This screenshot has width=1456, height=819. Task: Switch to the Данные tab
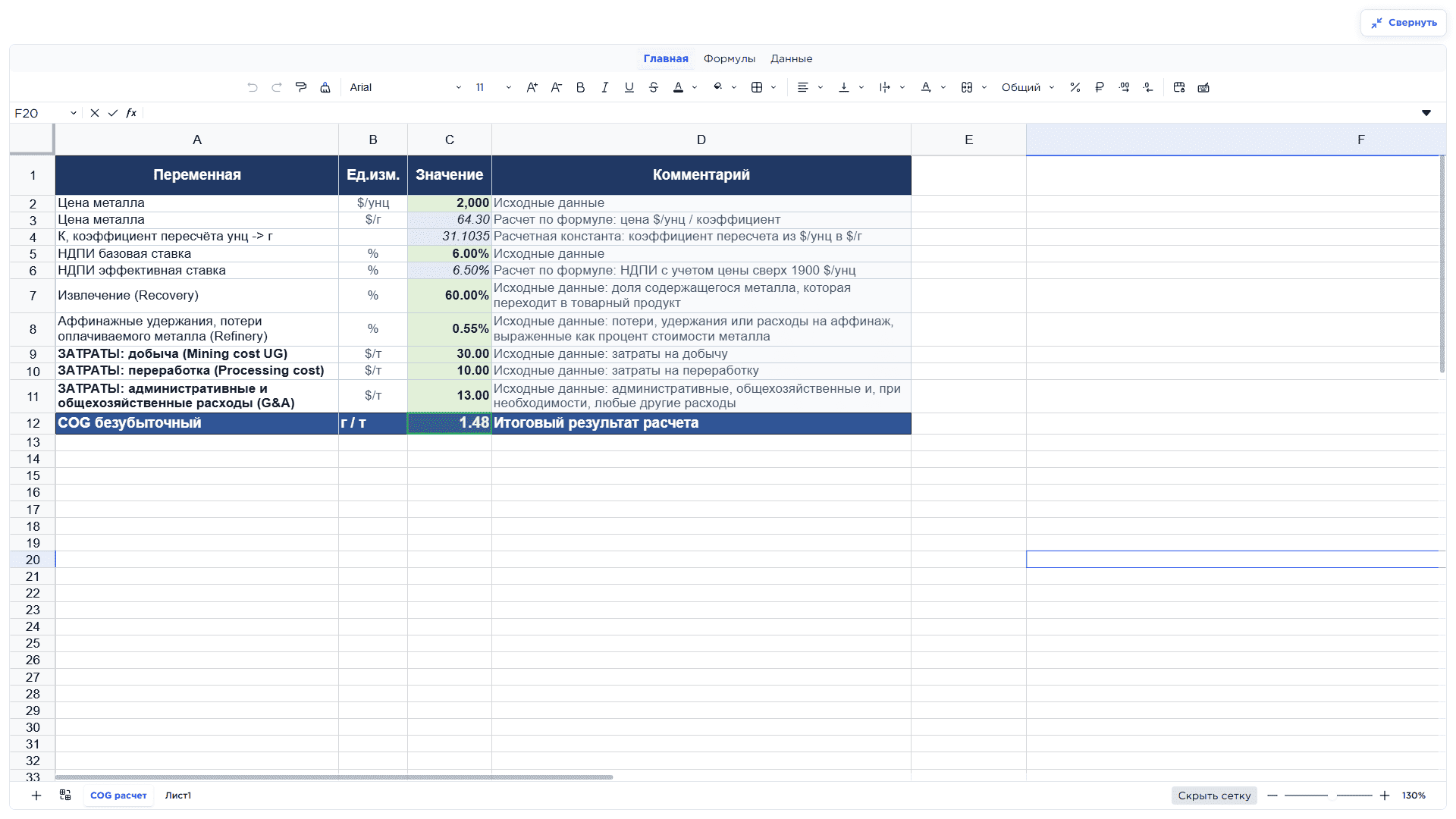click(x=792, y=58)
